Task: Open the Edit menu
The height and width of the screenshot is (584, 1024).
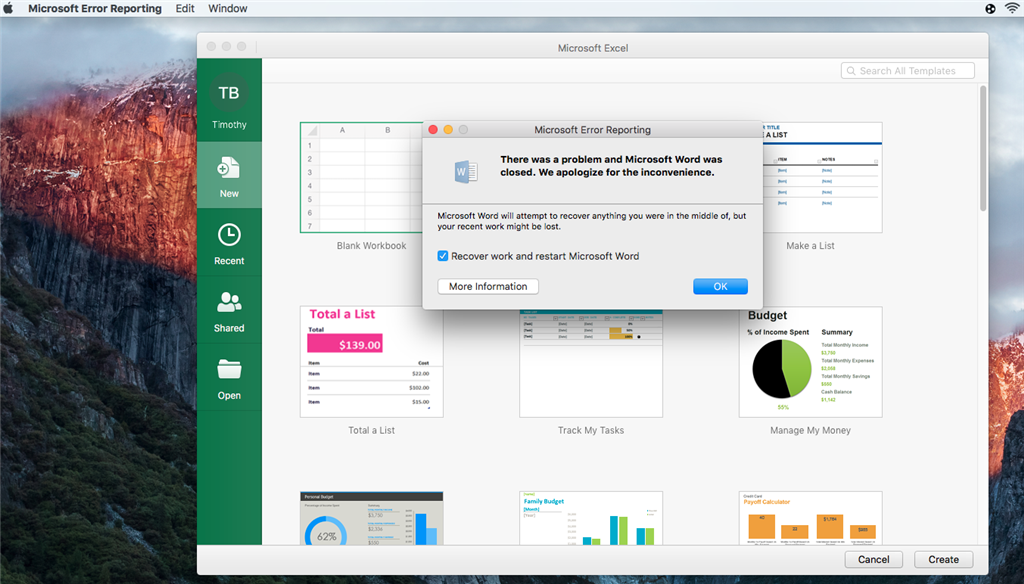Action: pos(185,8)
